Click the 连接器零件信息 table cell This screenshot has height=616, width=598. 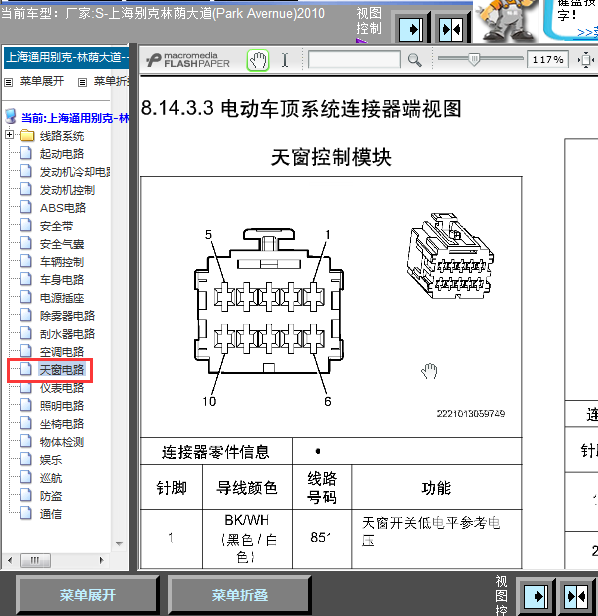point(216,451)
